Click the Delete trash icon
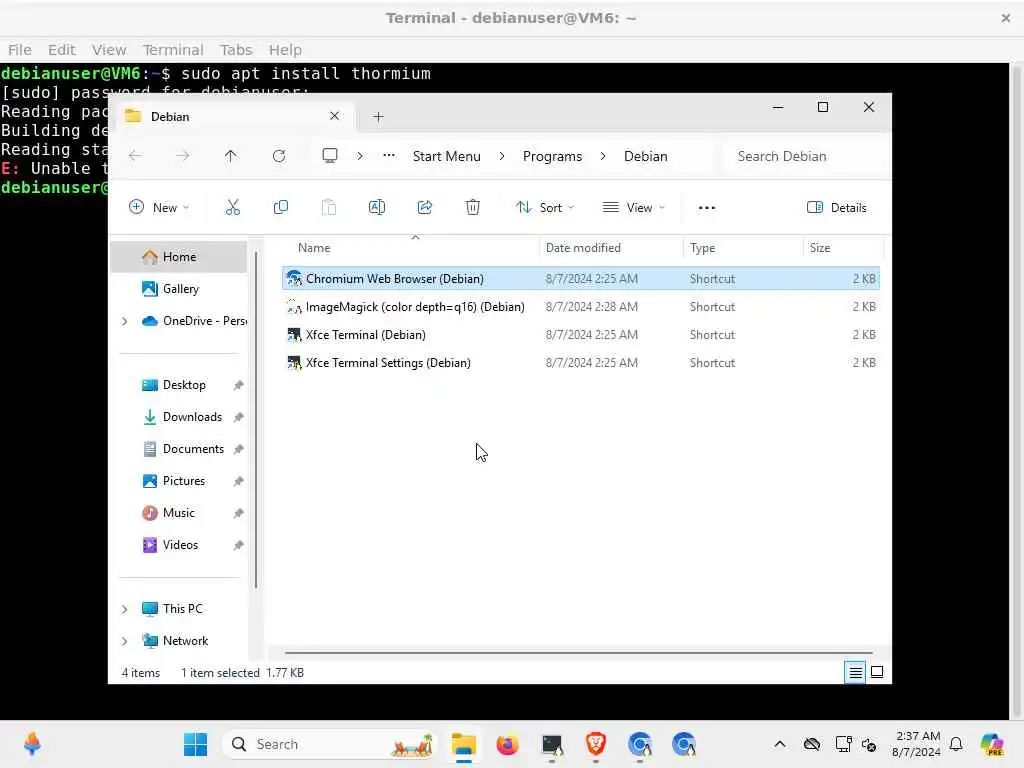The width and height of the screenshot is (1024, 768). [x=473, y=208]
